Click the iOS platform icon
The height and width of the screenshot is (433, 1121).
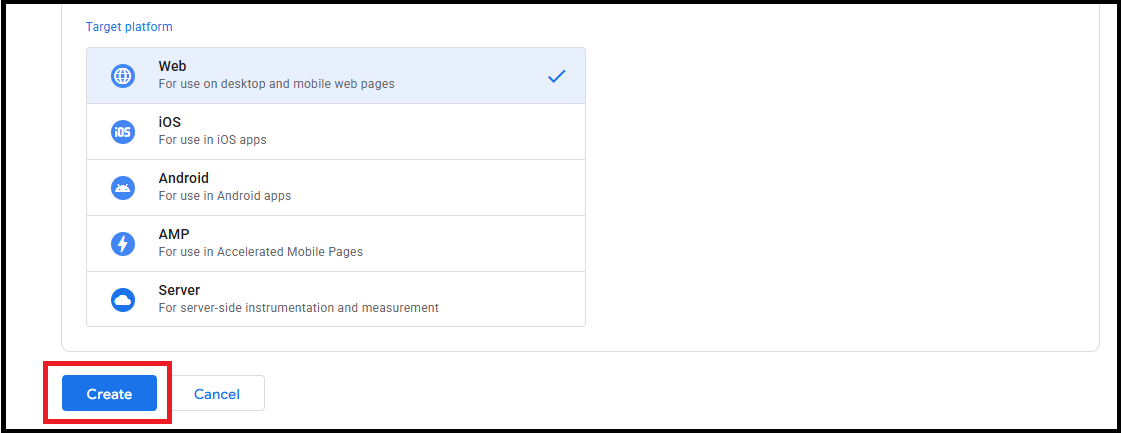[x=123, y=132]
